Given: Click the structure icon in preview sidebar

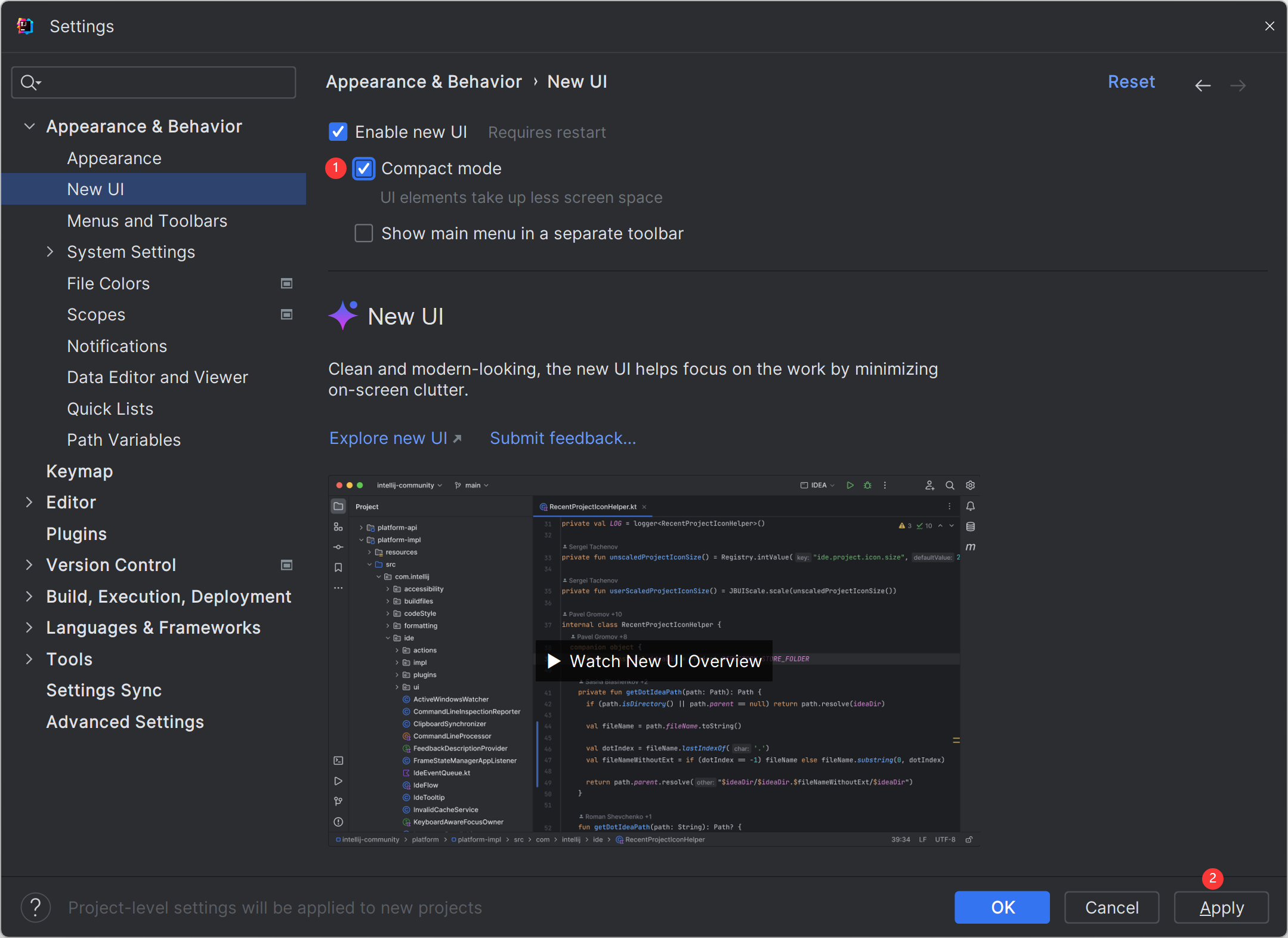Looking at the screenshot, I should [338, 527].
